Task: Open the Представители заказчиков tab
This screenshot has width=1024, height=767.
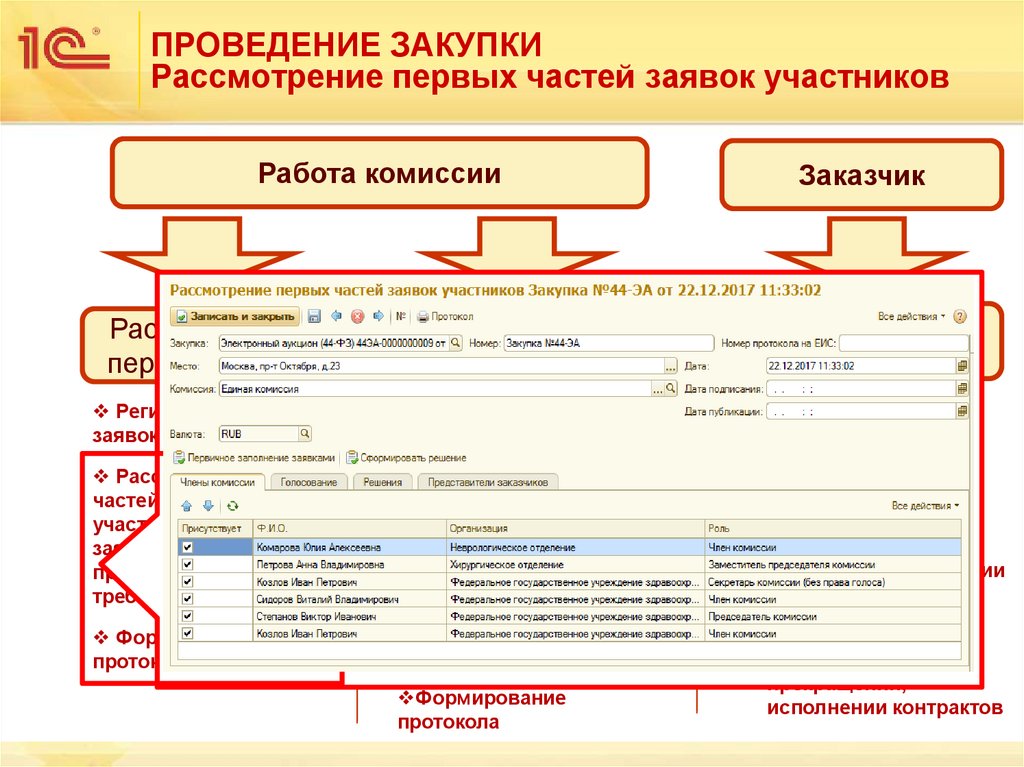Action: tap(488, 483)
